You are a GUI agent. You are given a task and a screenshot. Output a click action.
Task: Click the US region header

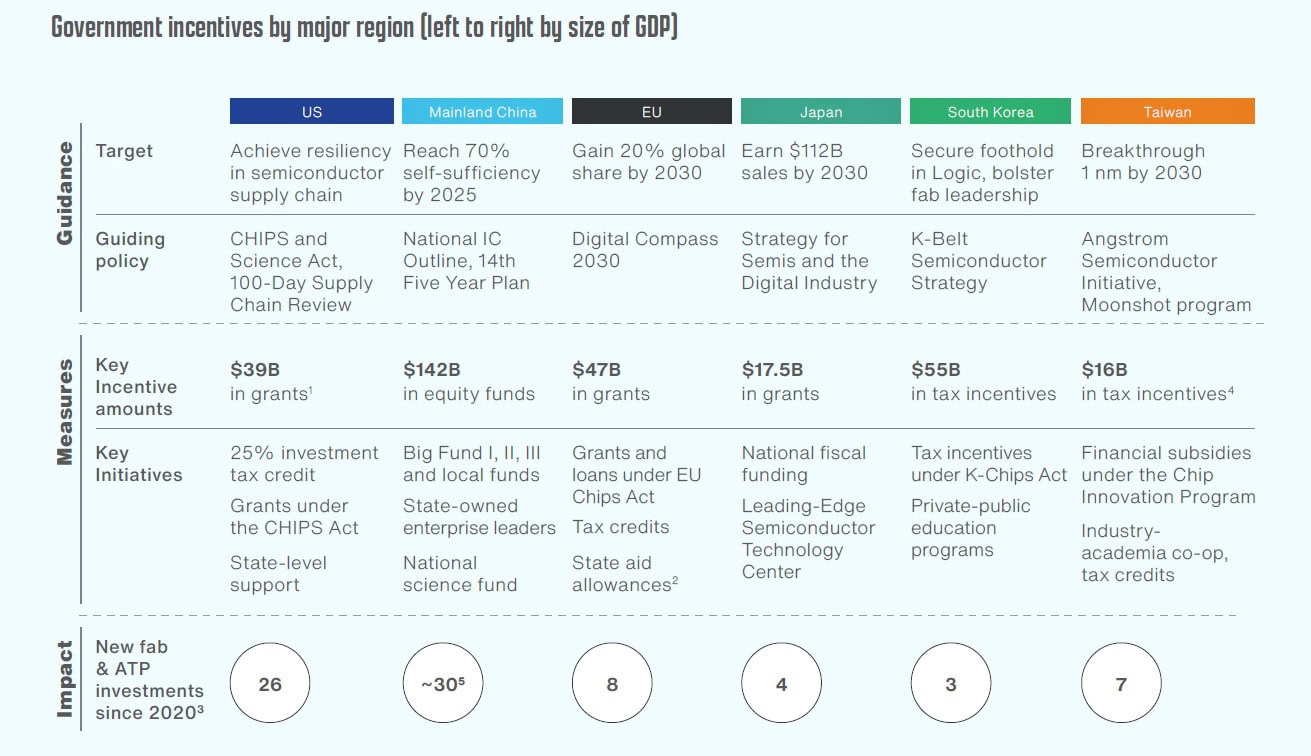tap(311, 112)
